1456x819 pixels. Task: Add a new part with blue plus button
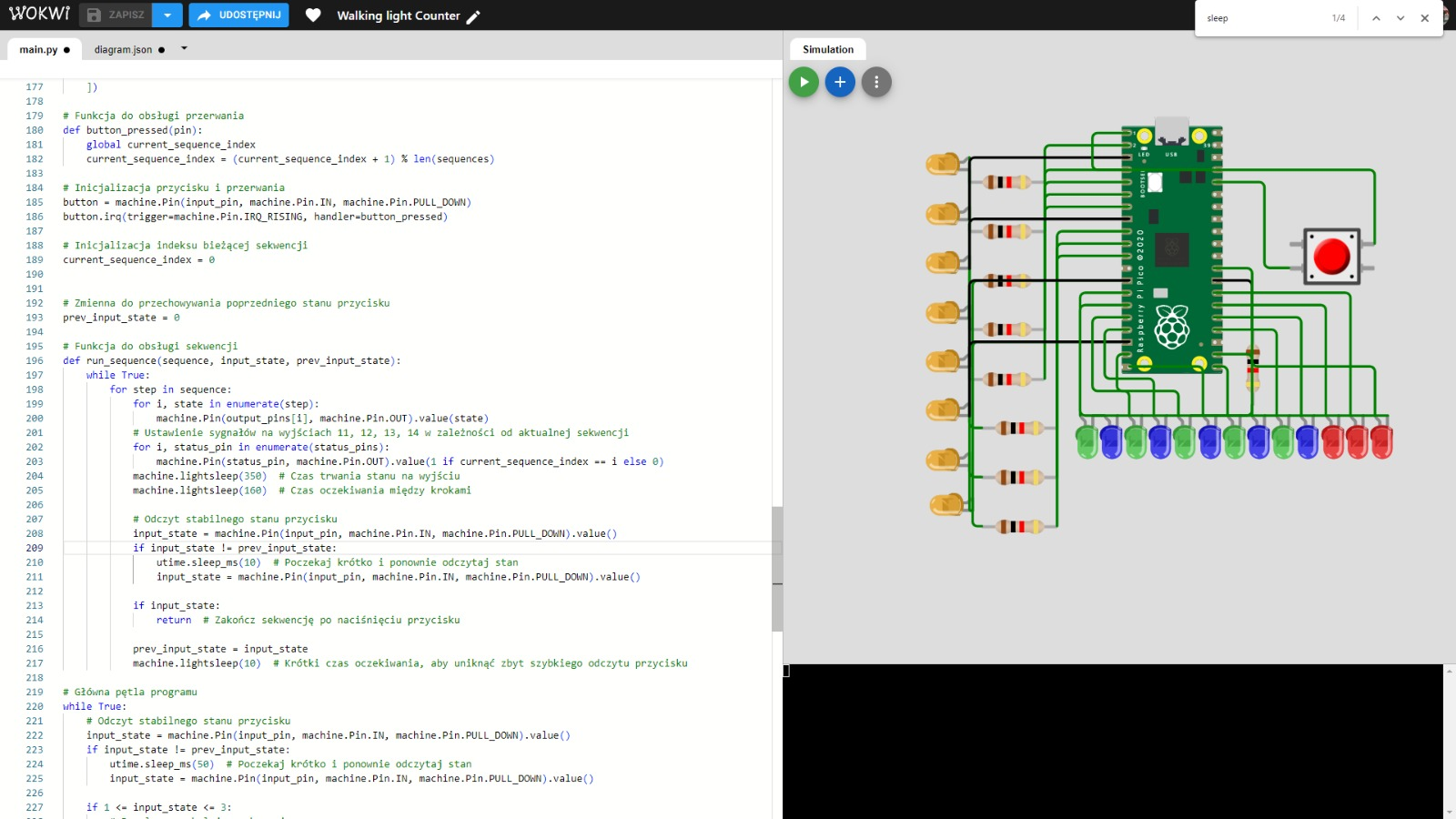coord(840,82)
